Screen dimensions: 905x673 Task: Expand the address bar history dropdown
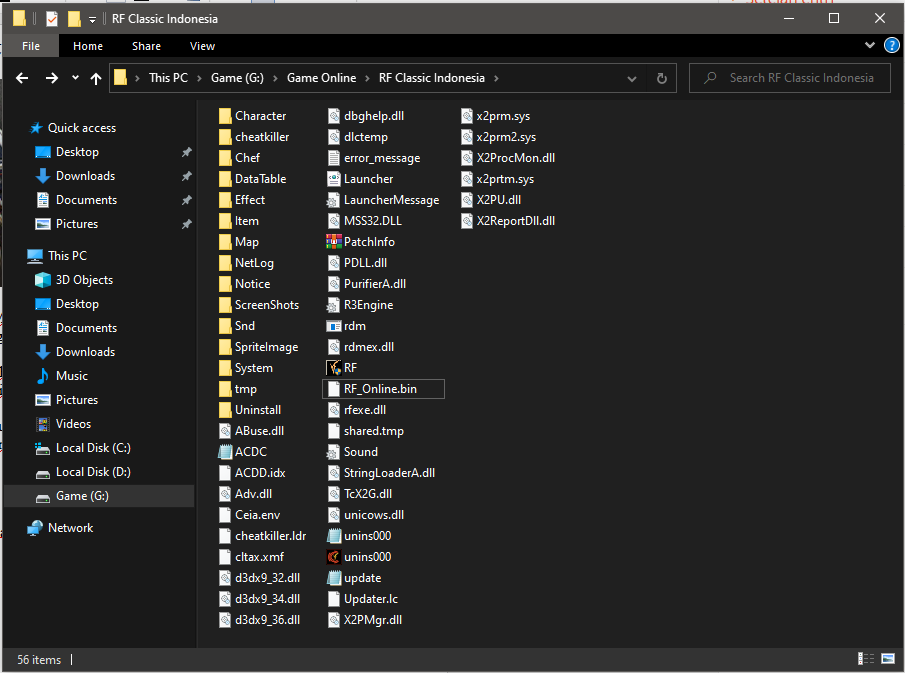point(632,78)
